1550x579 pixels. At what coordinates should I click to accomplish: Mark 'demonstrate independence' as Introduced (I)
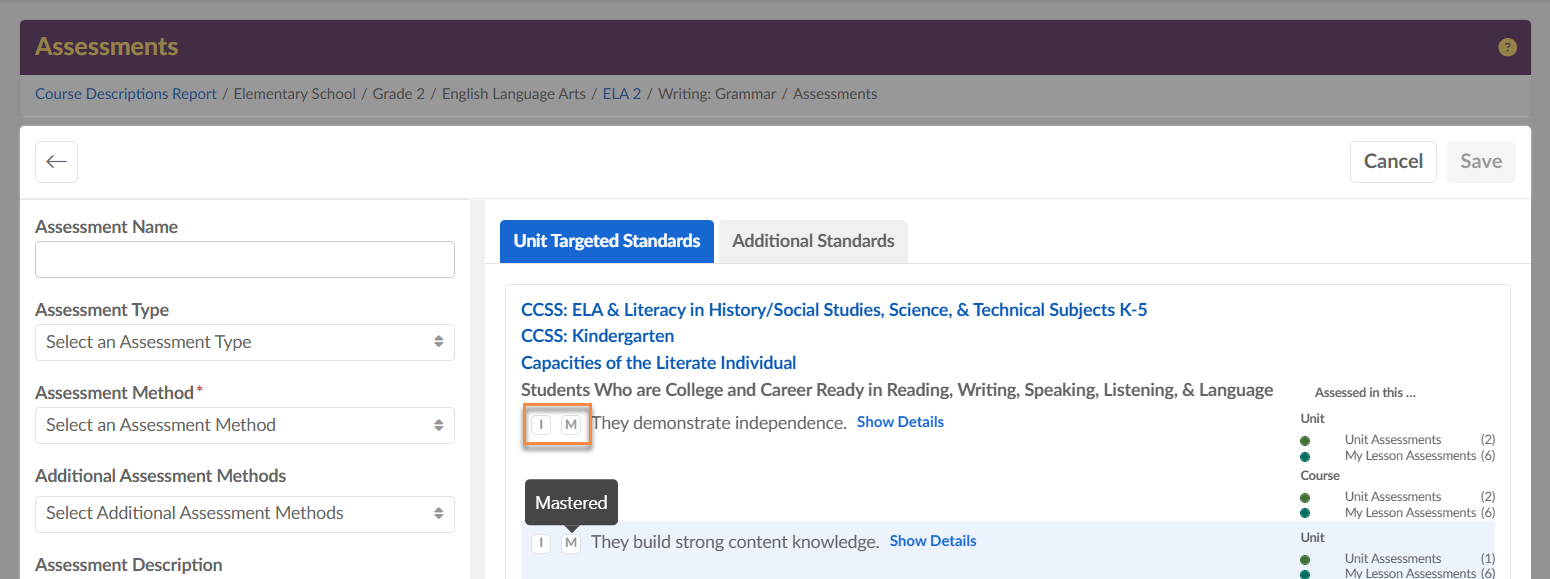click(x=541, y=425)
